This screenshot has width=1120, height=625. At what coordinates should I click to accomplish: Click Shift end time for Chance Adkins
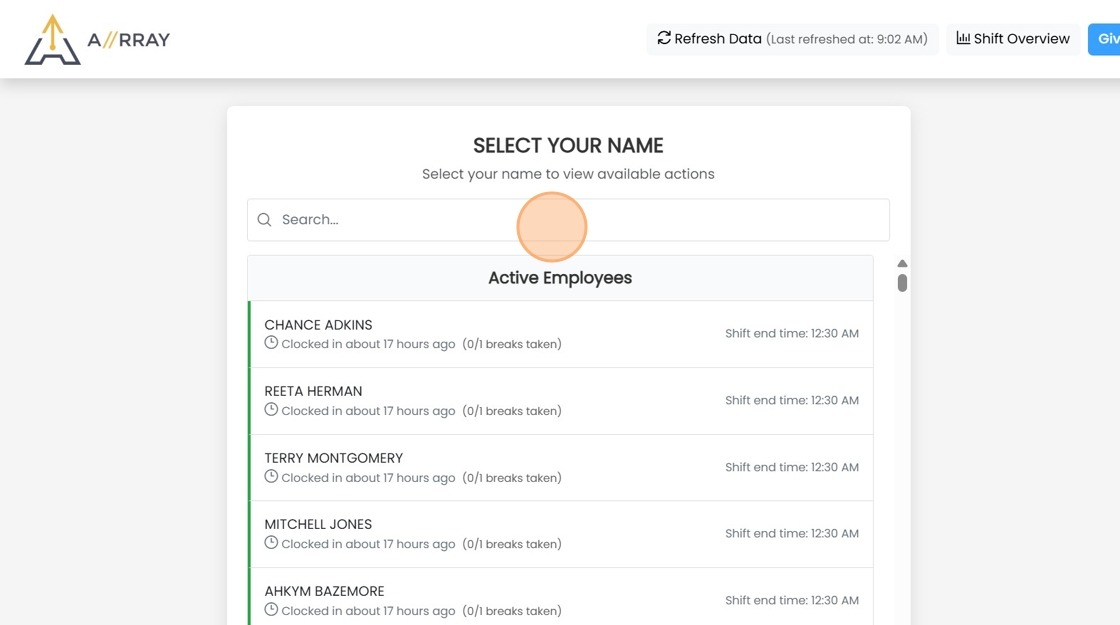(791, 334)
